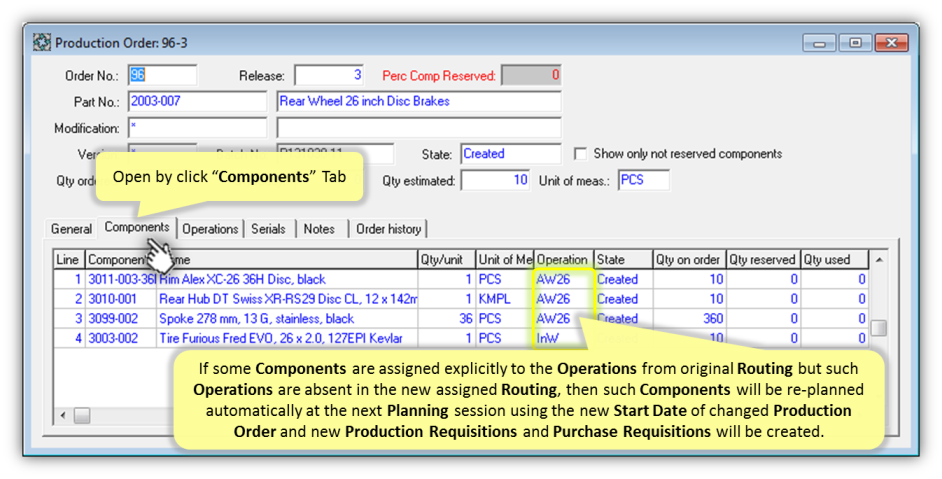Click the horizontal scroll left arrow
Viewport: 942px width, 479px height.
click(64, 415)
